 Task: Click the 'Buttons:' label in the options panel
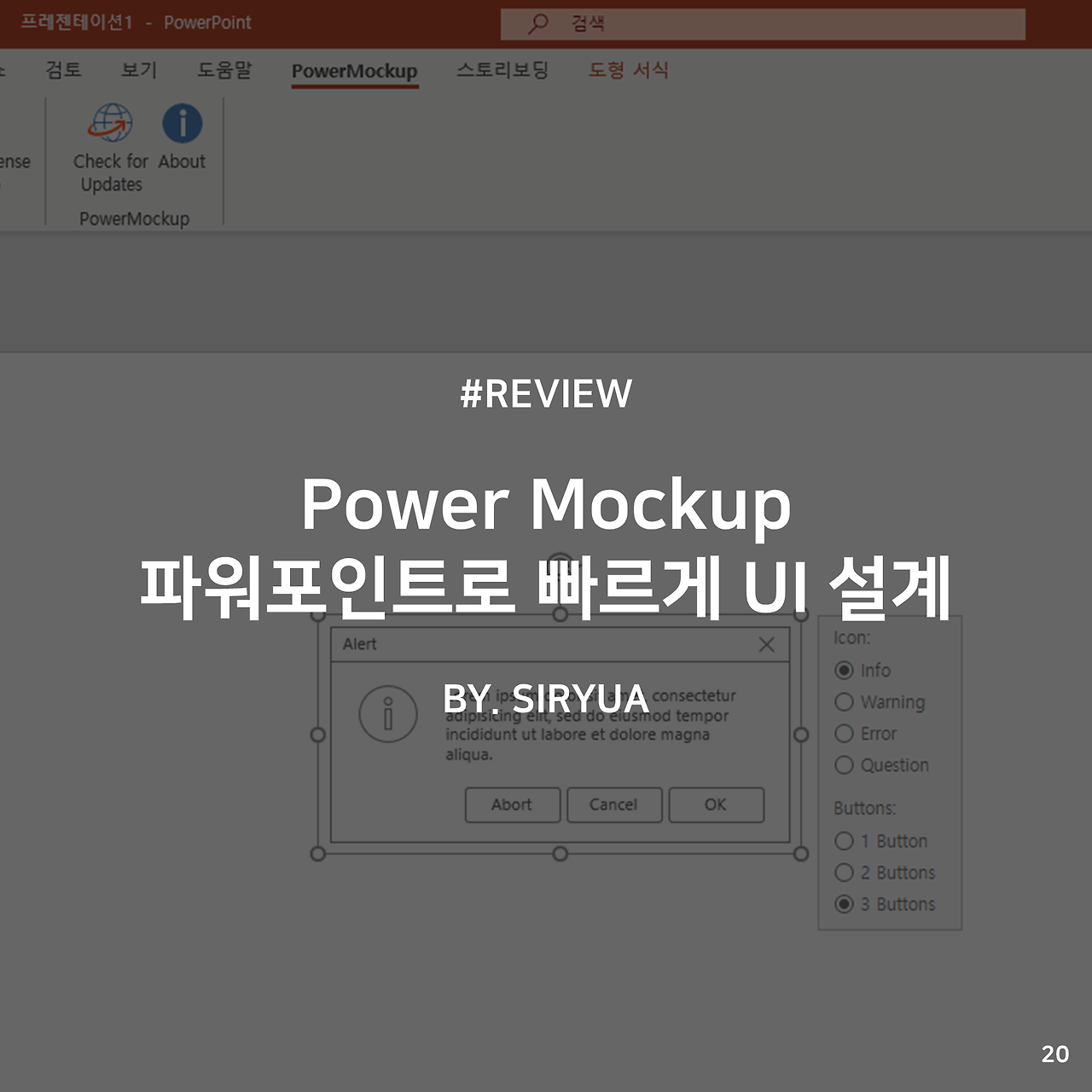(x=865, y=808)
